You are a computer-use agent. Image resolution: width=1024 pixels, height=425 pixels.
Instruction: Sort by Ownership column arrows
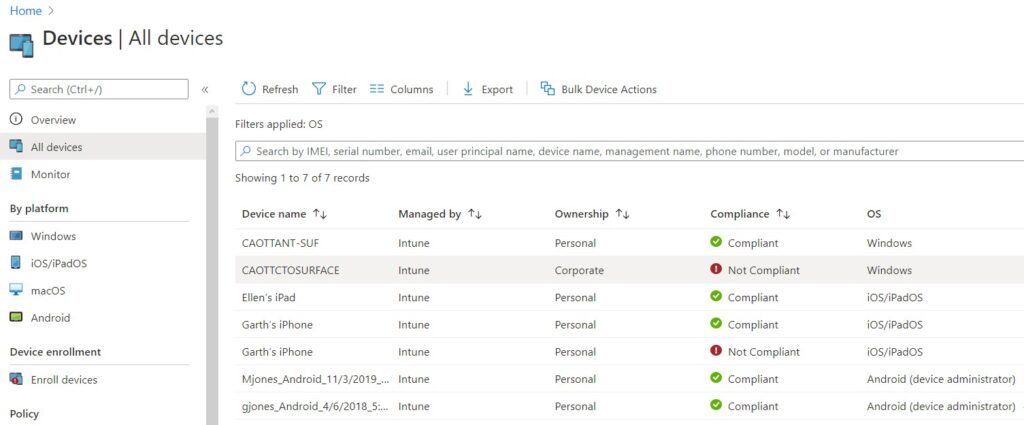(x=622, y=214)
